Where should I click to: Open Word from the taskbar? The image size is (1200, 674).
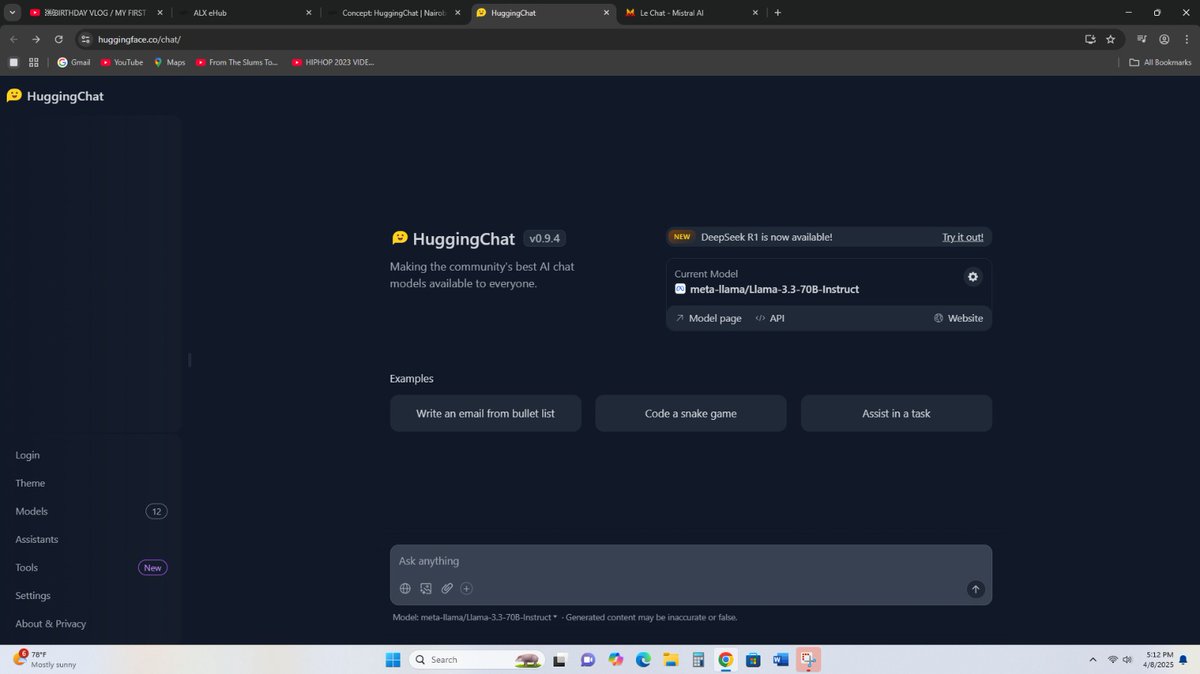[x=781, y=660]
